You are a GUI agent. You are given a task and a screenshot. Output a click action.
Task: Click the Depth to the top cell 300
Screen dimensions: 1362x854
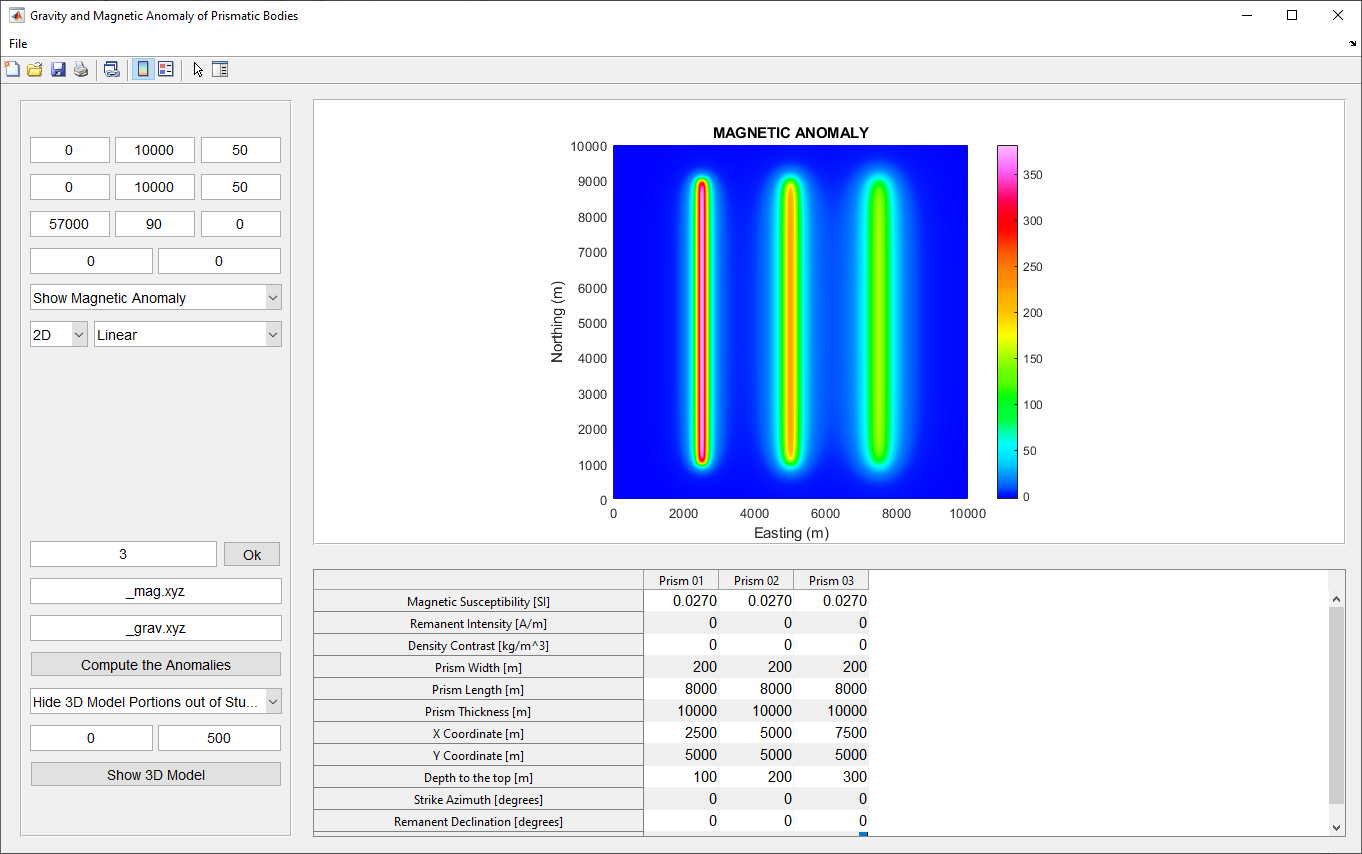pos(831,777)
